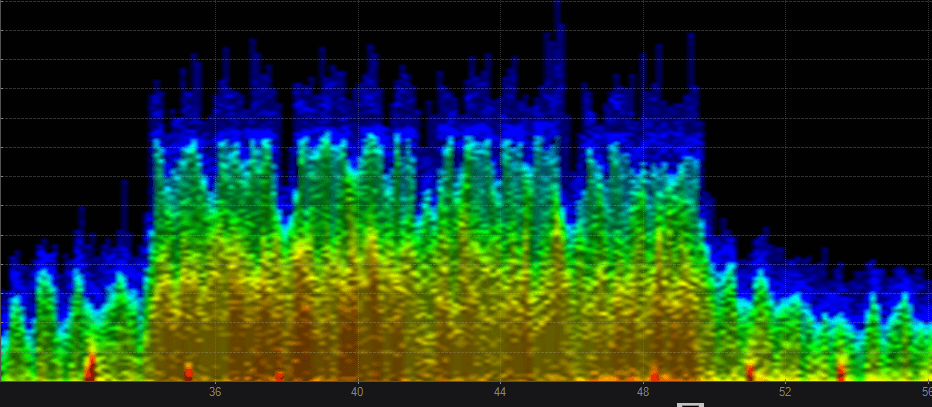Click the channel 36 axis label
Image resolution: width=932 pixels, height=407 pixels.
[215, 393]
